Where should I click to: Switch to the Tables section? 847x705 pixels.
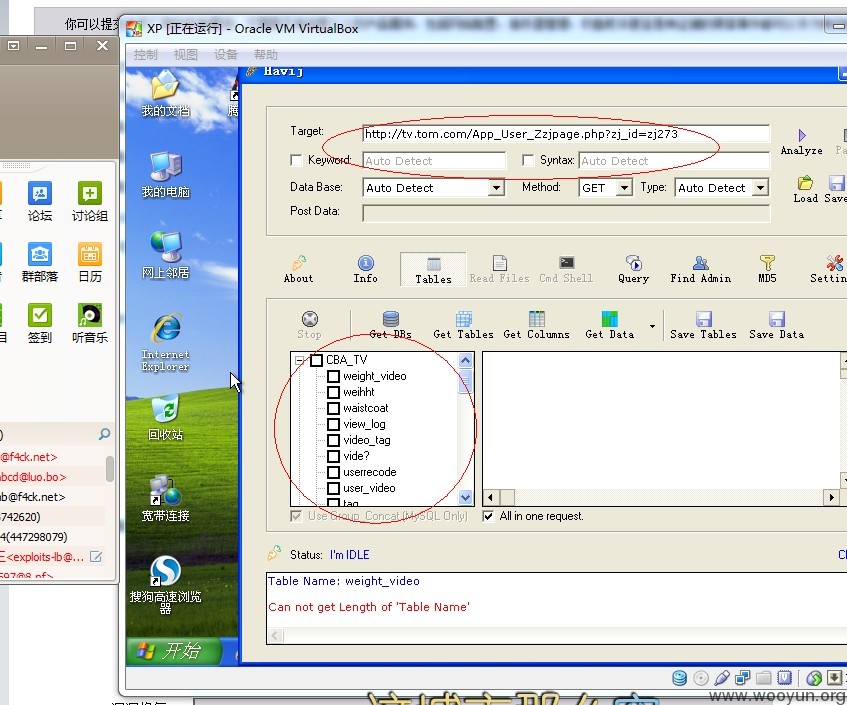[433, 270]
